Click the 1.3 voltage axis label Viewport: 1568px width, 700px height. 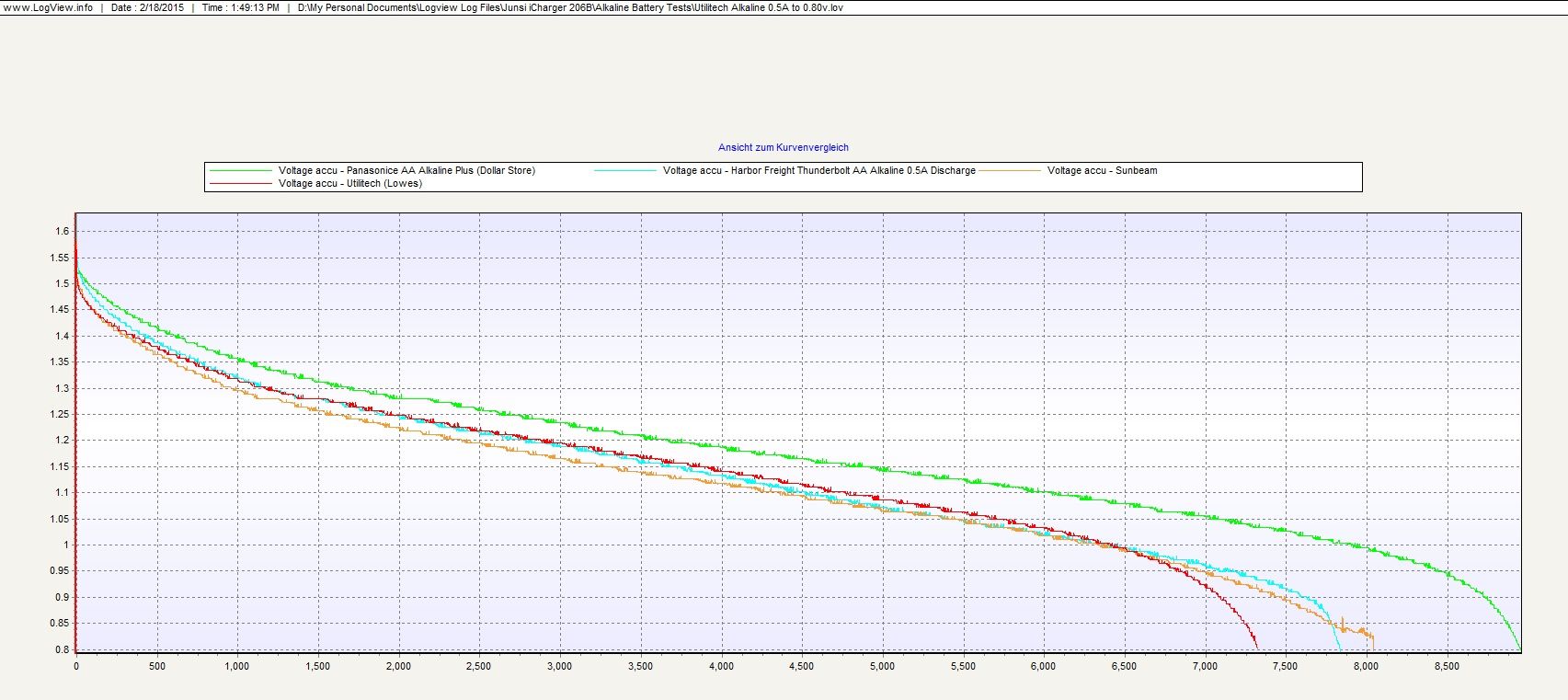click(62, 388)
